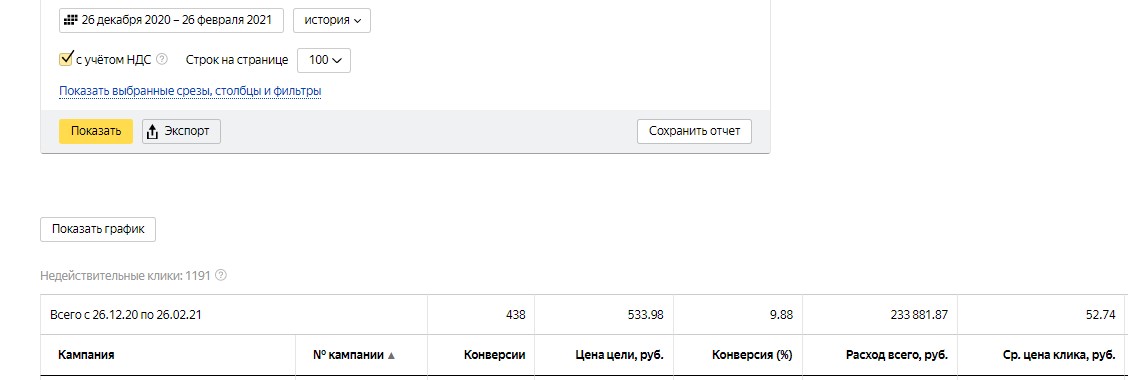The width and height of the screenshot is (1128, 380).
Task: Click the Сохранить отчет button
Action: point(694,132)
